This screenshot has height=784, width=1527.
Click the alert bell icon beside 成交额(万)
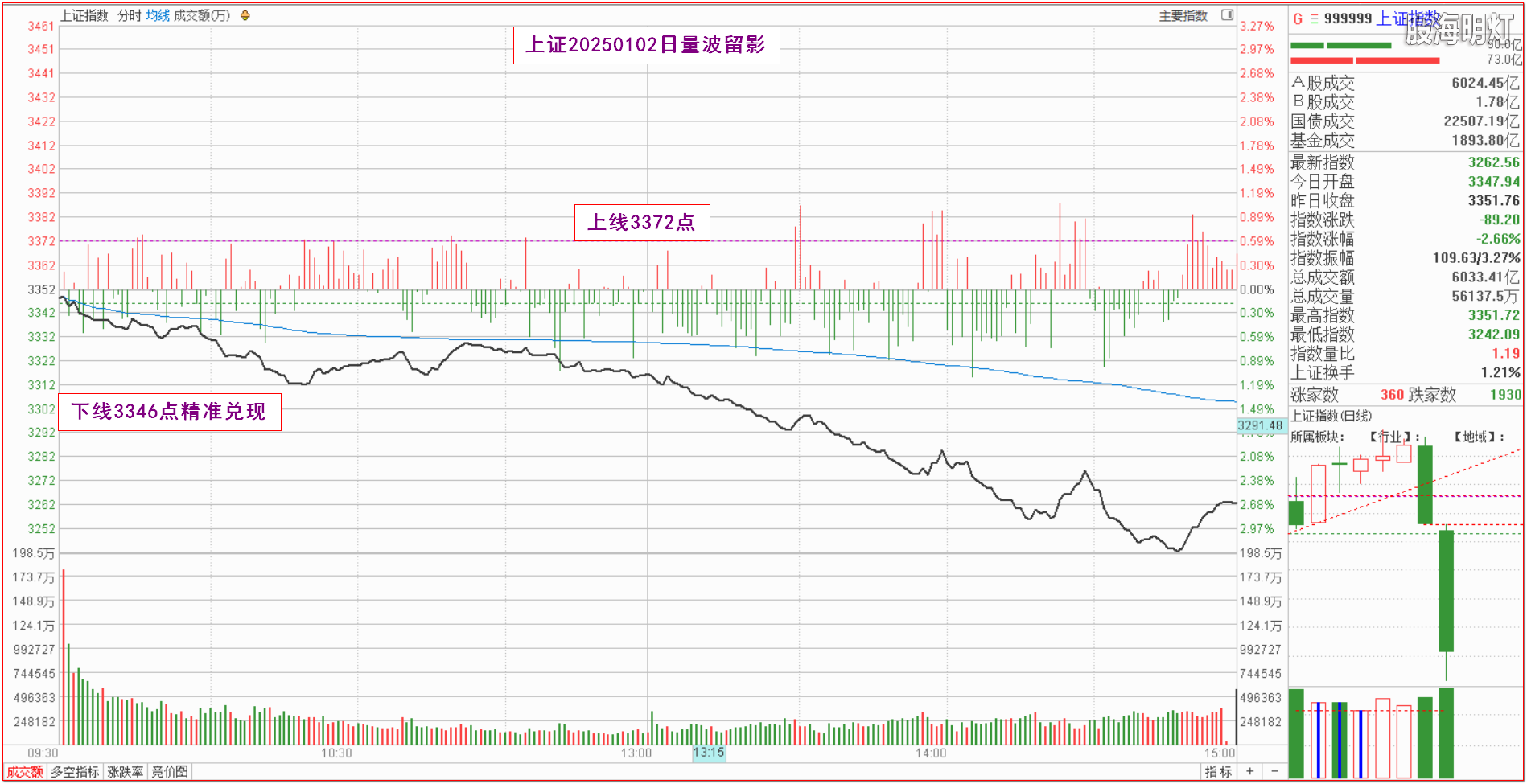[245, 15]
